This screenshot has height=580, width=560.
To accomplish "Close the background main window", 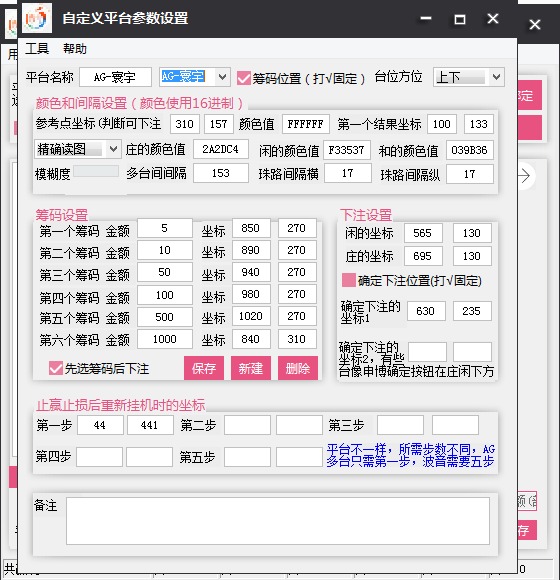I will 535,25.
